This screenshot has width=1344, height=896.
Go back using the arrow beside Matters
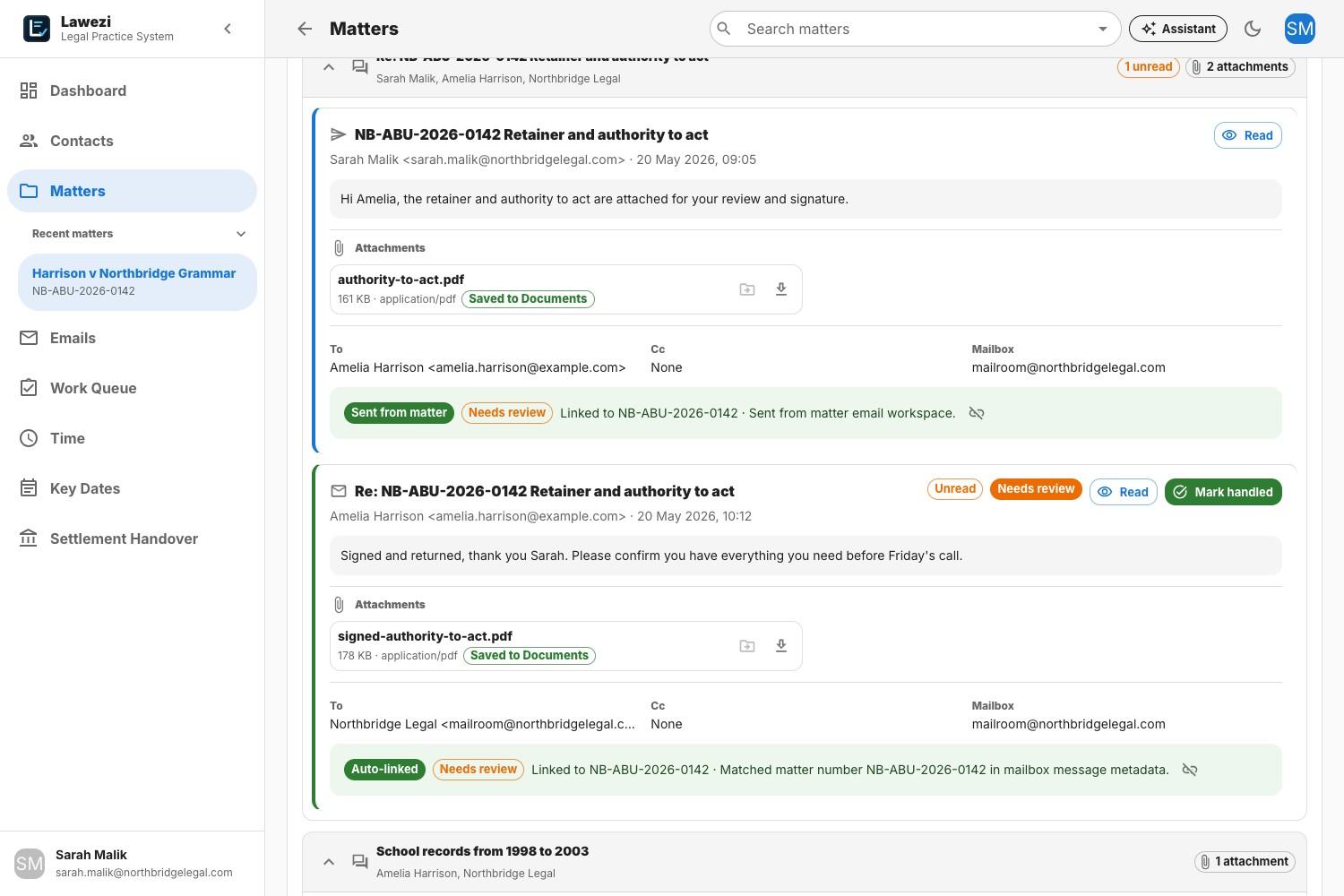[x=305, y=29]
